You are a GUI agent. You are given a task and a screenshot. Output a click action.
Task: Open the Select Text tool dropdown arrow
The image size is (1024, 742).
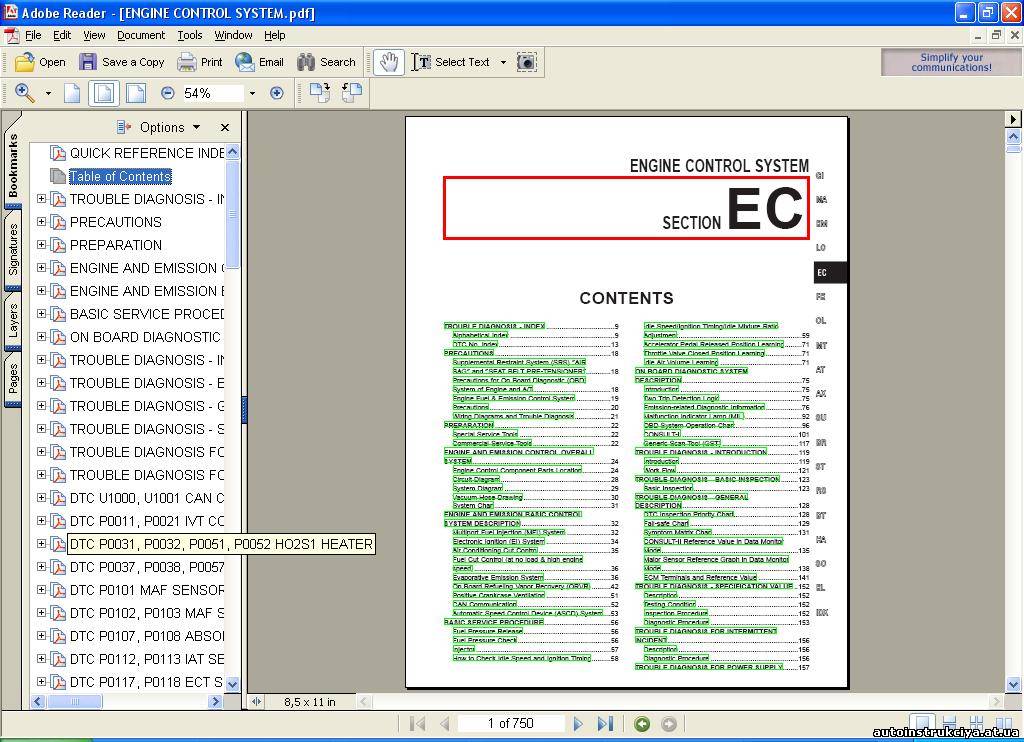[503, 62]
